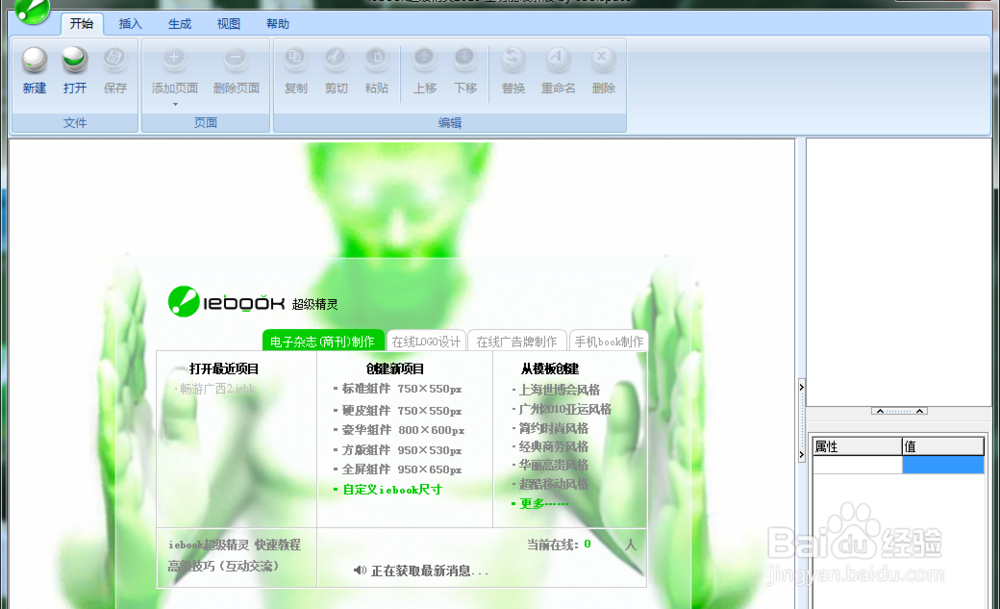Click the 下移 (Move down) icon
Image resolution: width=1000 pixels, height=609 pixels.
tap(465, 59)
